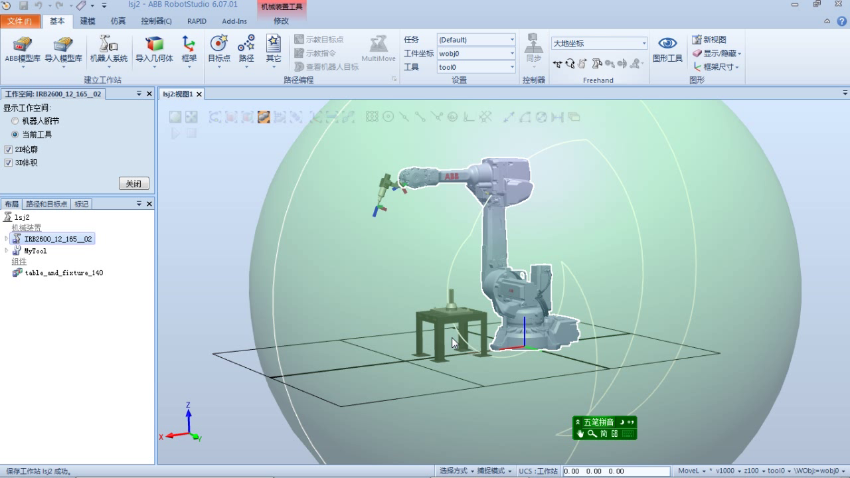Click the save icon in quick access toolbar
850x478 pixels.
click(x=23, y=5)
